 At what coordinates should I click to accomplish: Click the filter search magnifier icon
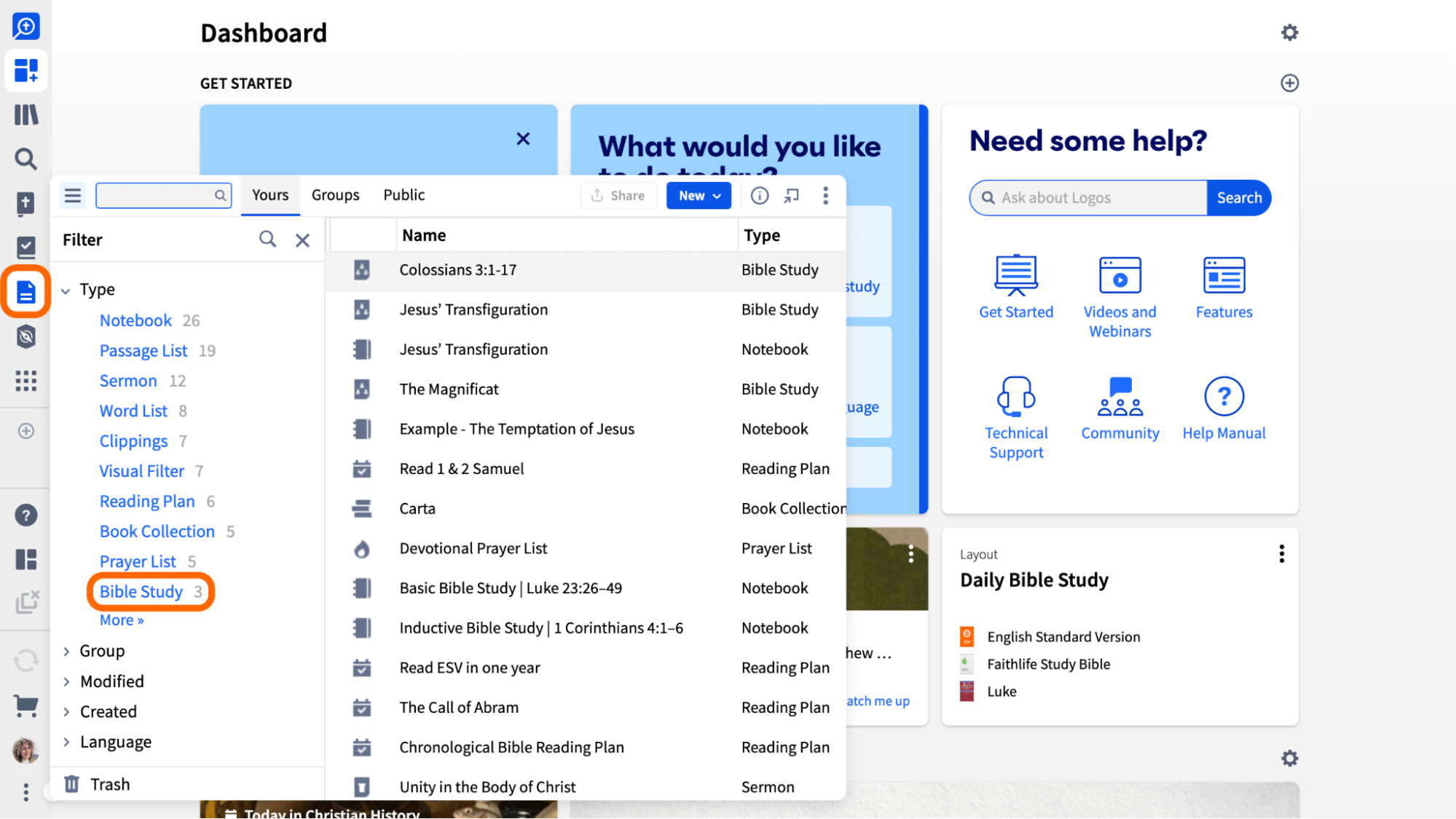click(268, 240)
